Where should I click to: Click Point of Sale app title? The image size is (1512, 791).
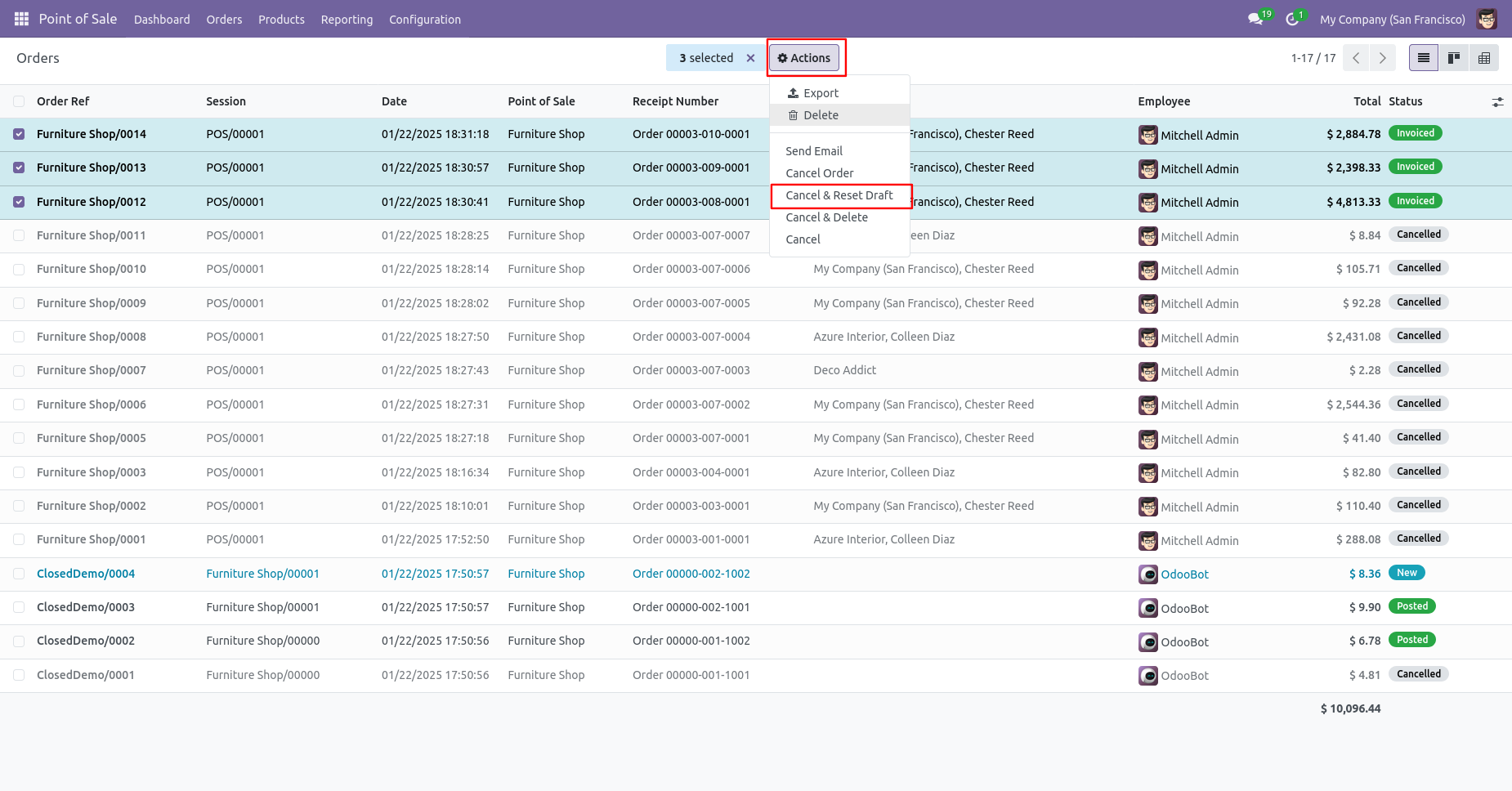[78, 19]
